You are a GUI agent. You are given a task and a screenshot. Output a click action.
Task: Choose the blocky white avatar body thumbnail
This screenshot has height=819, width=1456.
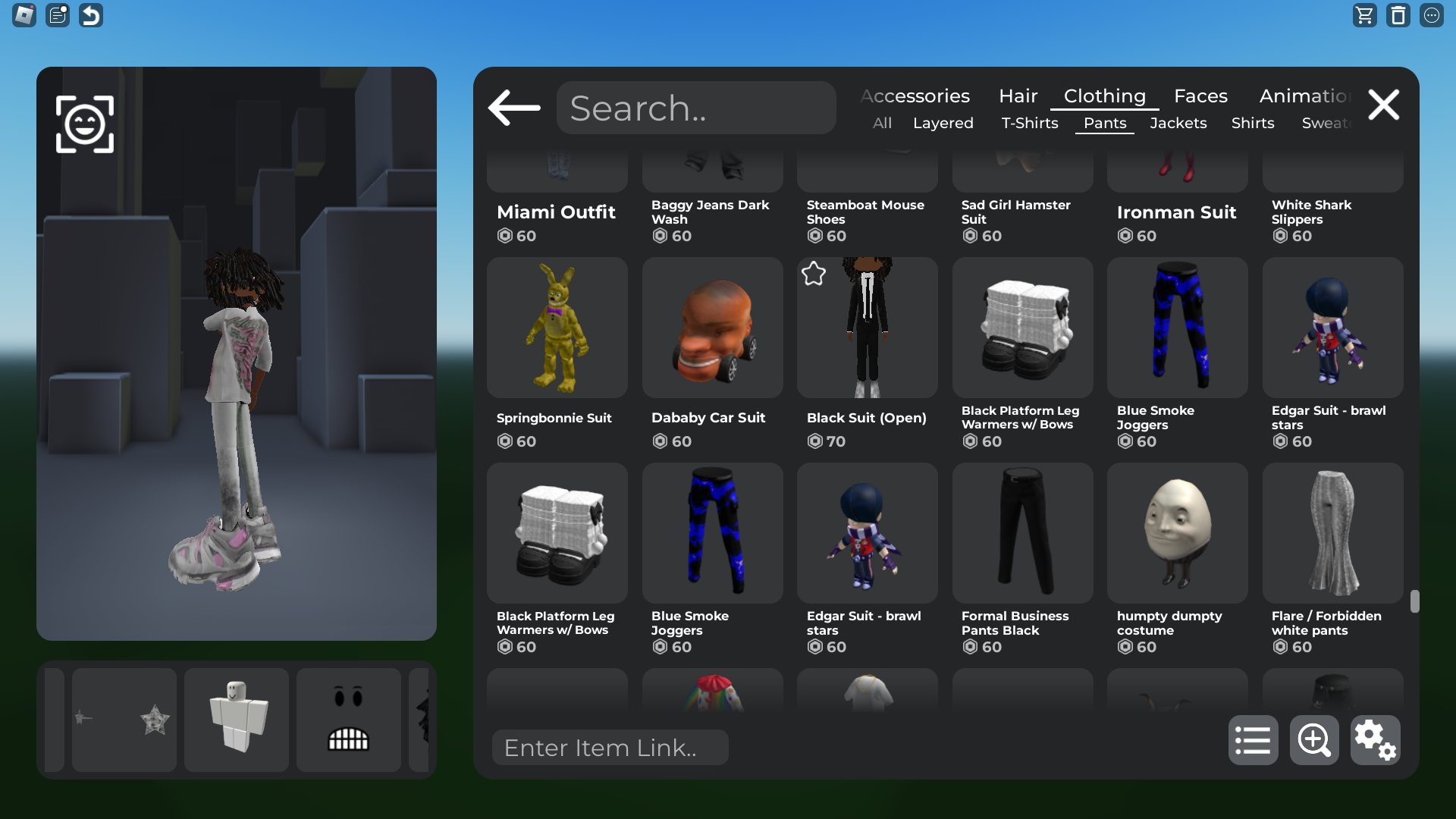[x=237, y=720]
